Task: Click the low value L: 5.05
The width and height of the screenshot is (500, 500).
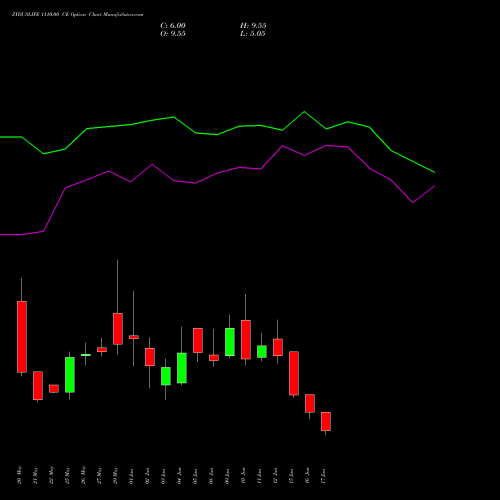Action: [x=253, y=34]
